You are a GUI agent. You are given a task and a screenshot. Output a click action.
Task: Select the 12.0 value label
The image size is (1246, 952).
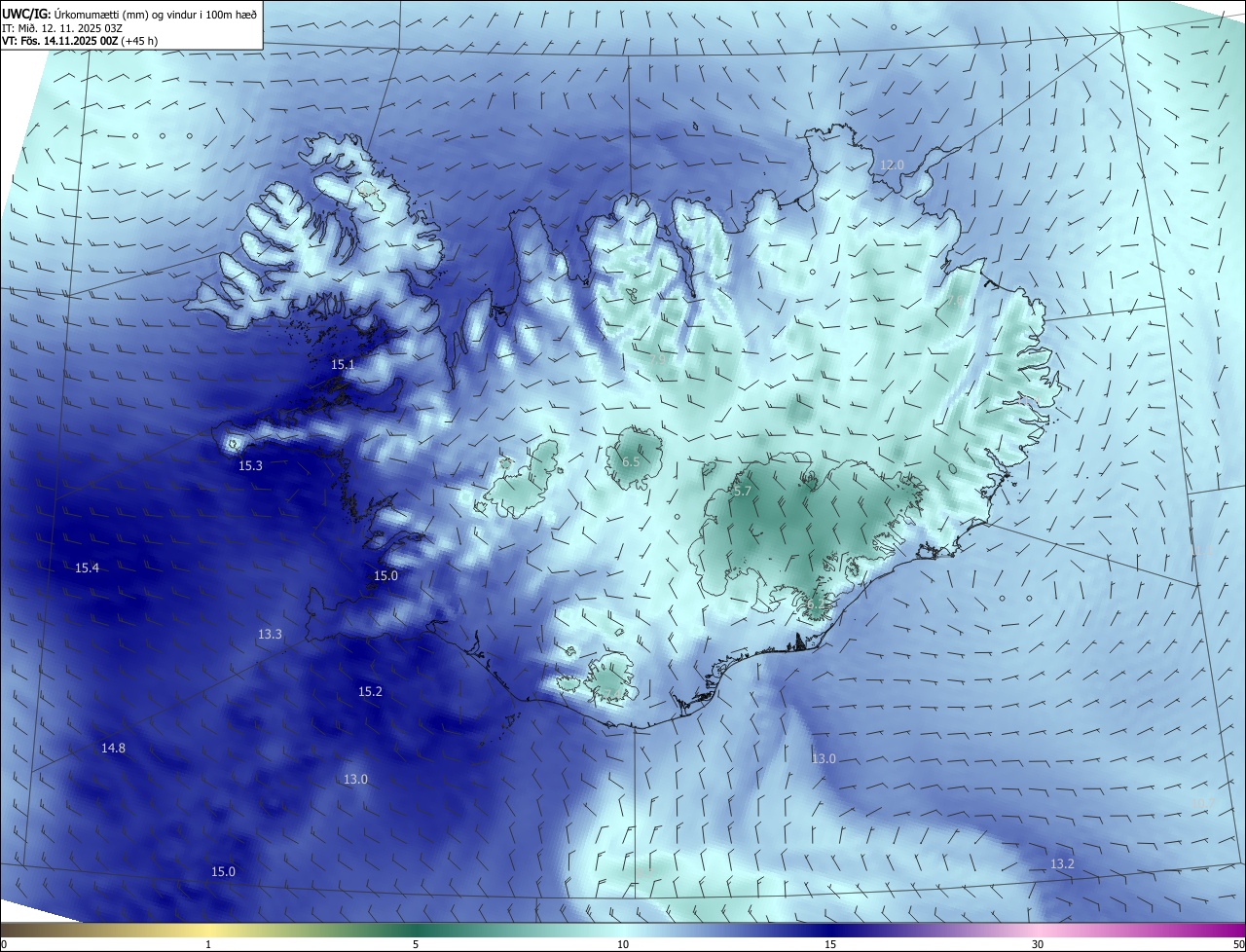[x=892, y=165]
